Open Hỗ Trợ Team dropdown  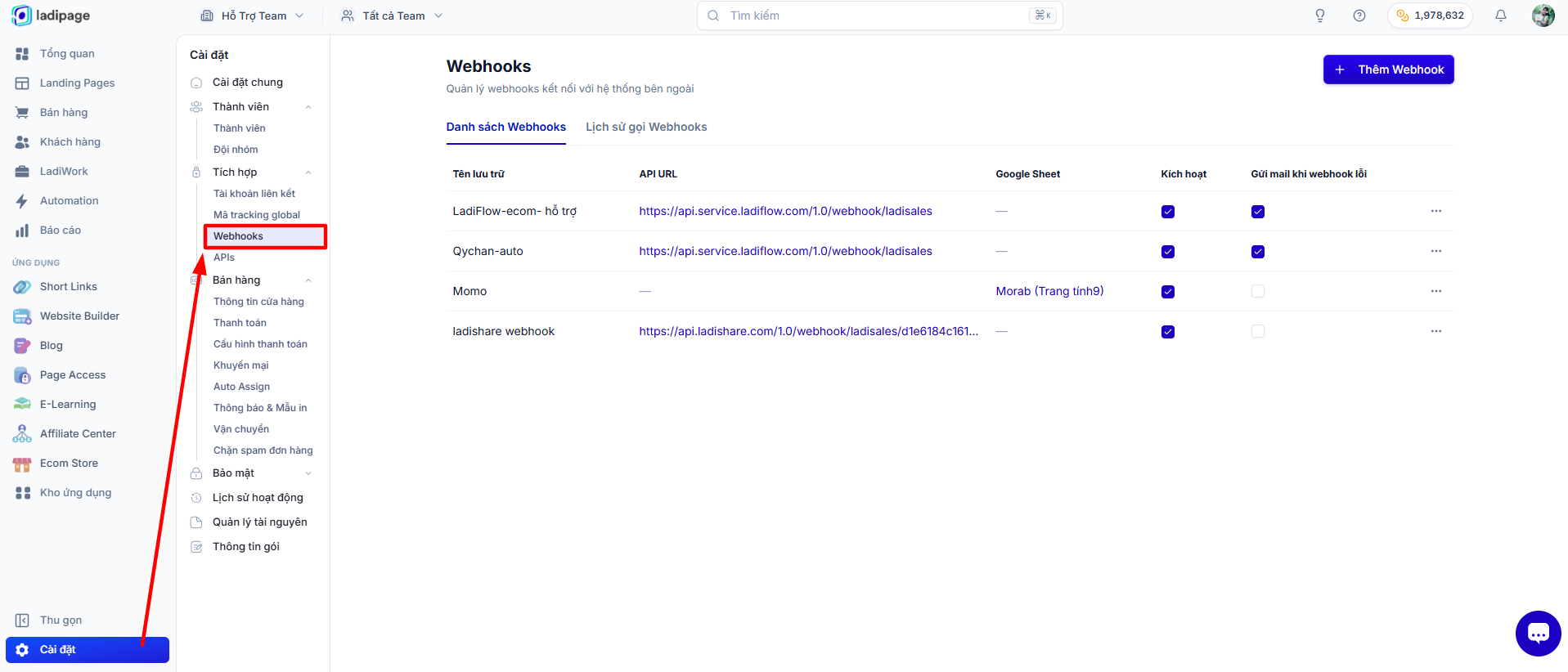[252, 16]
